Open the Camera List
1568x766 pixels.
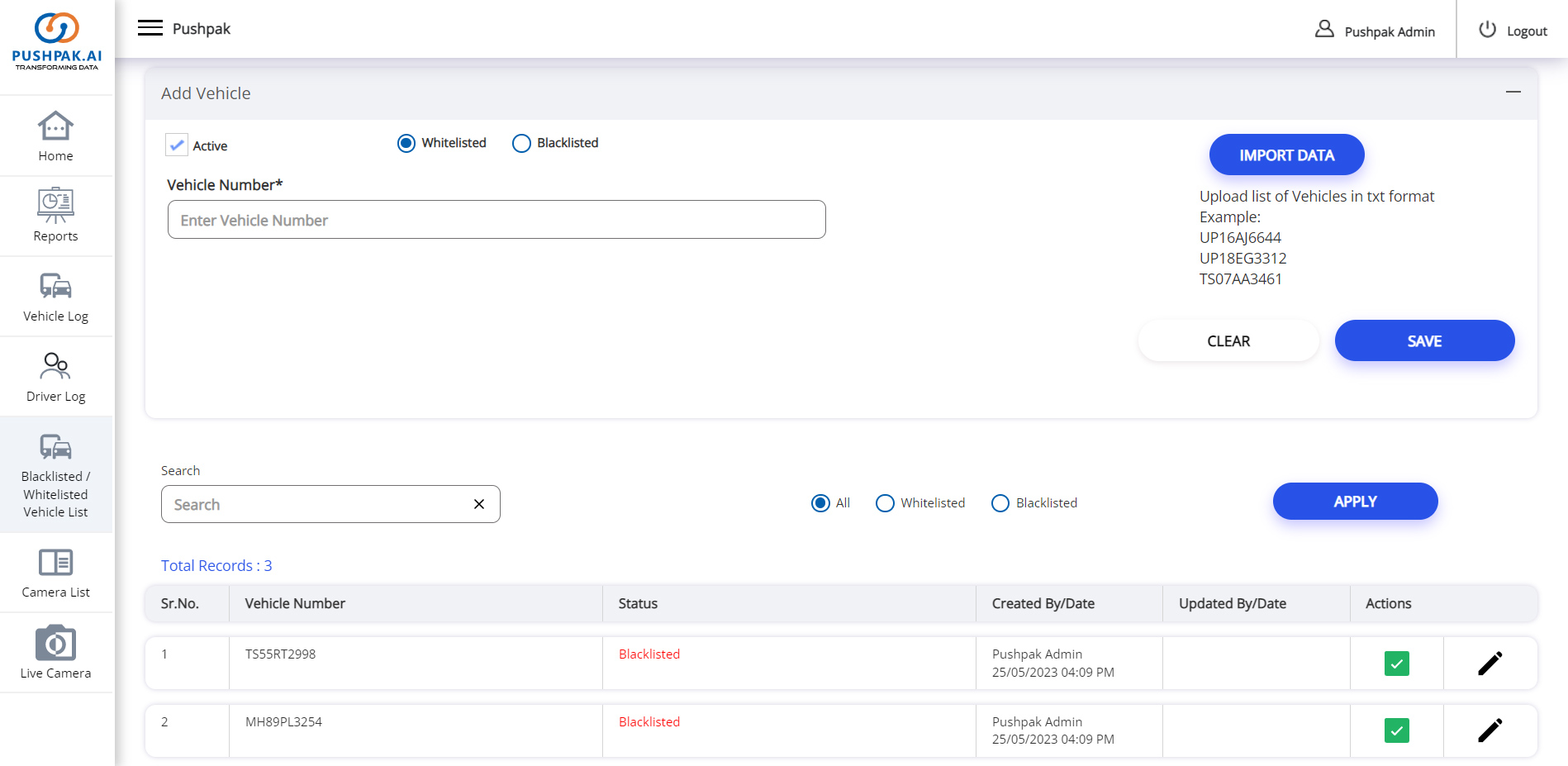55,573
